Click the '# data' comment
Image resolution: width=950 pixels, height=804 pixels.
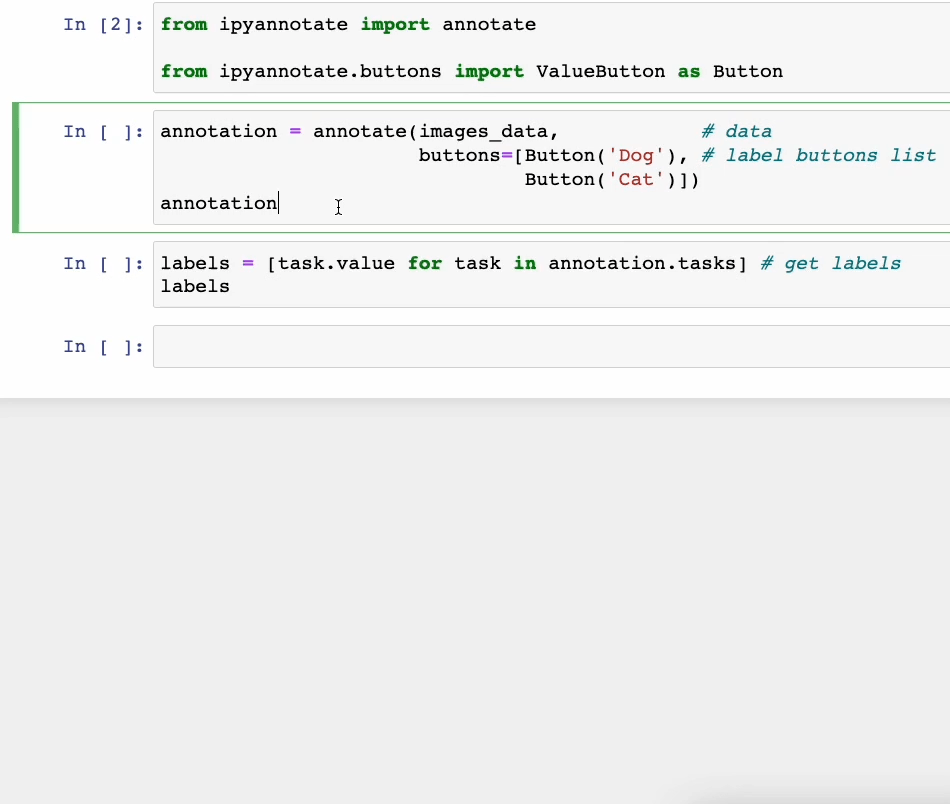(736, 131)
